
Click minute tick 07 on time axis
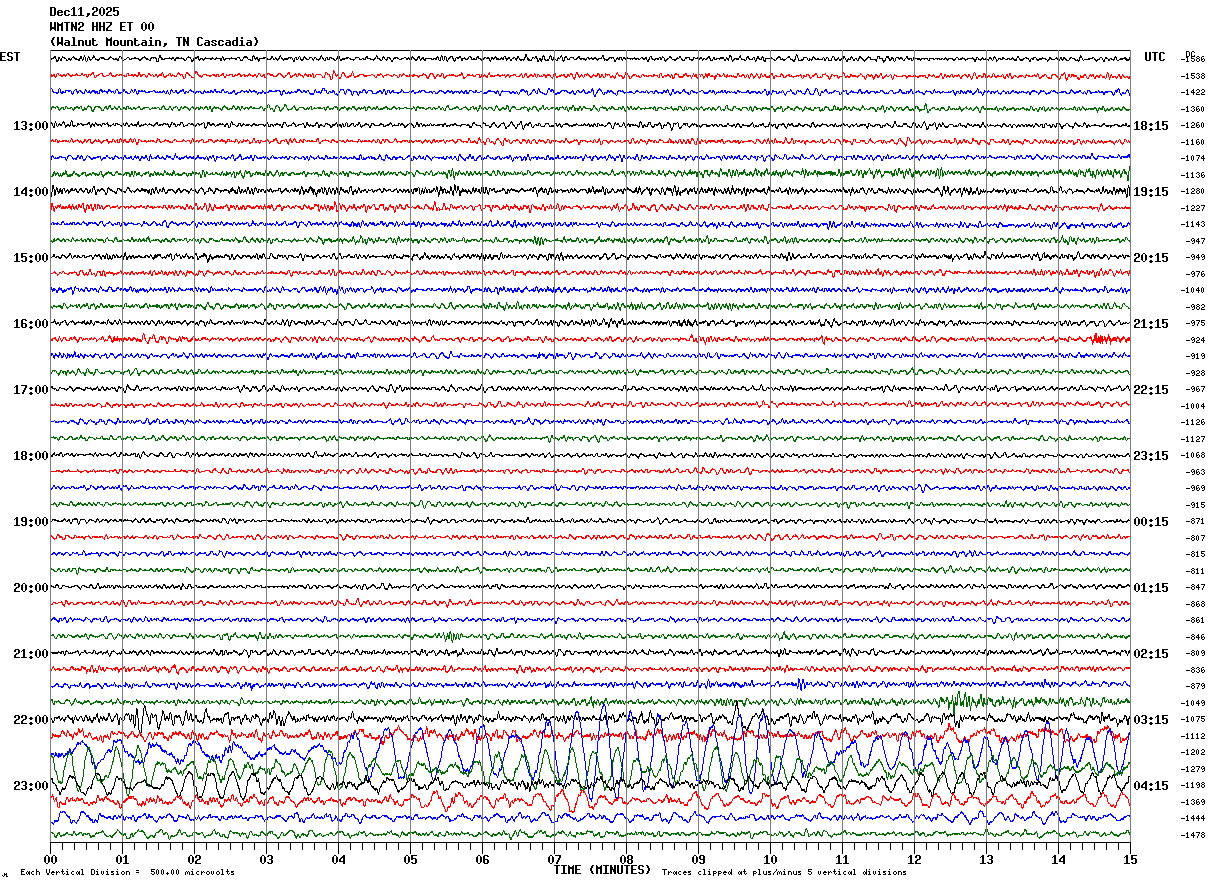[x=554, y=859]
